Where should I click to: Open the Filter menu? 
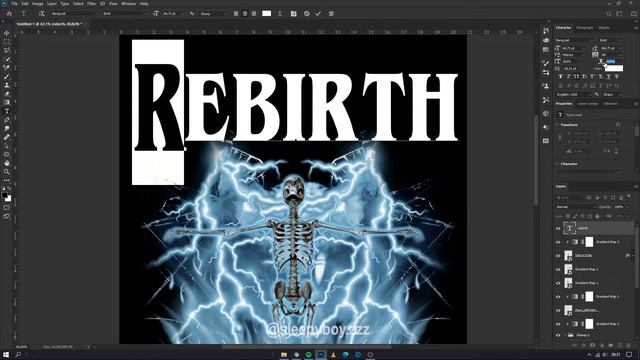tap(91, 4)
